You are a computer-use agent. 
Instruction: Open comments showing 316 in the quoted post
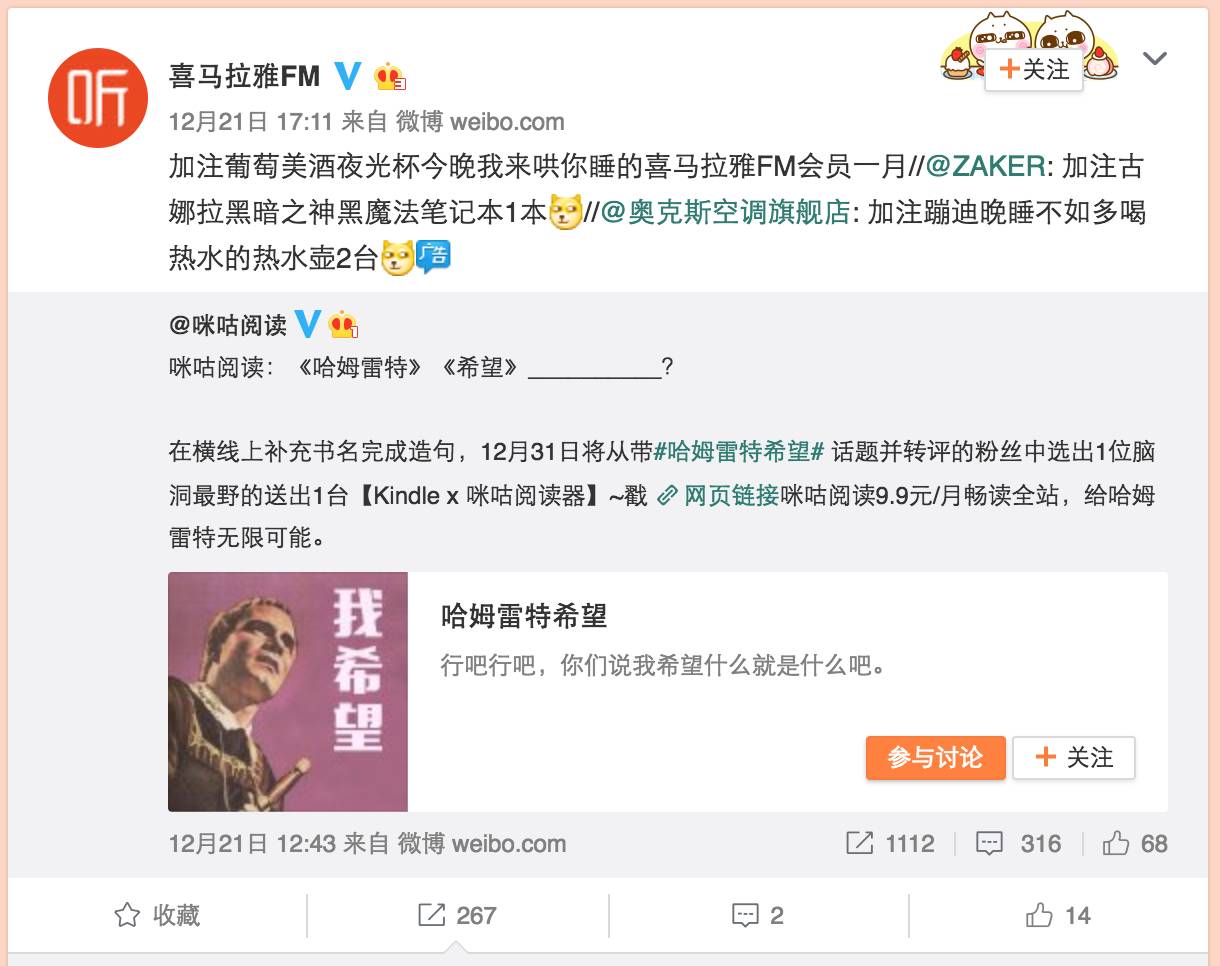pos(1018,843)
